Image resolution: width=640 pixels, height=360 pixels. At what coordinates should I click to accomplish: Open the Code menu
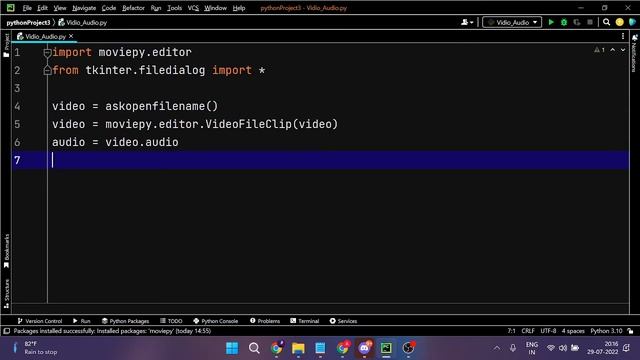click(x=109, y=8)
